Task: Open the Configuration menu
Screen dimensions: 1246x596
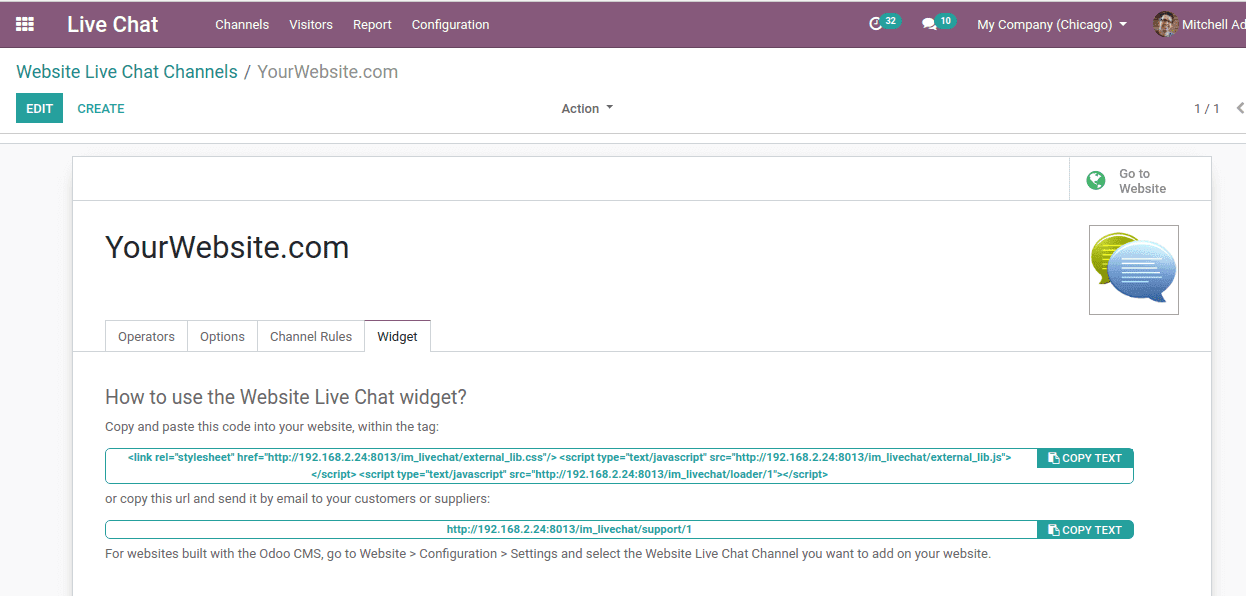Action: coord(451,24)
